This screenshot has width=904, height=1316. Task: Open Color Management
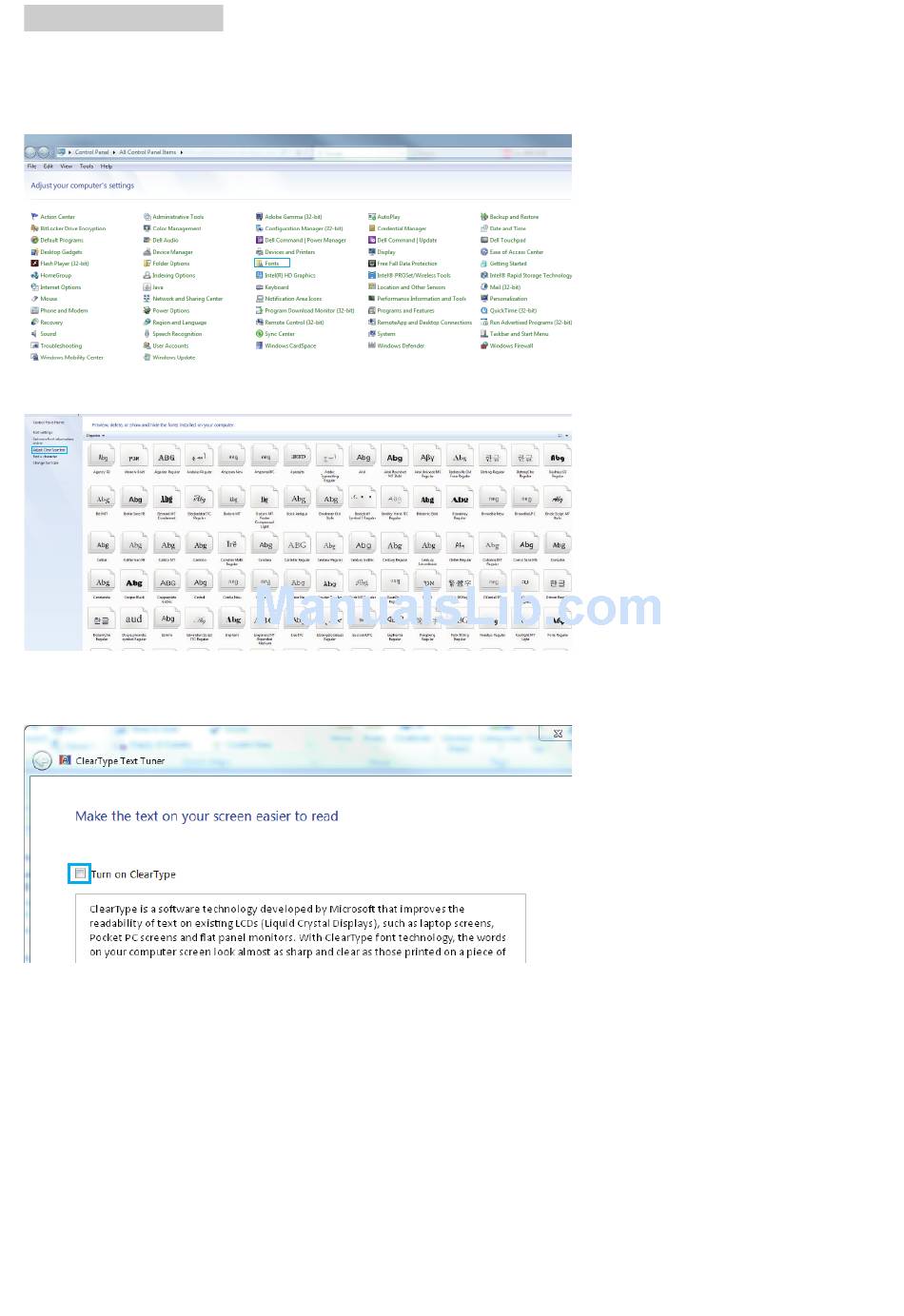[172, 228]
